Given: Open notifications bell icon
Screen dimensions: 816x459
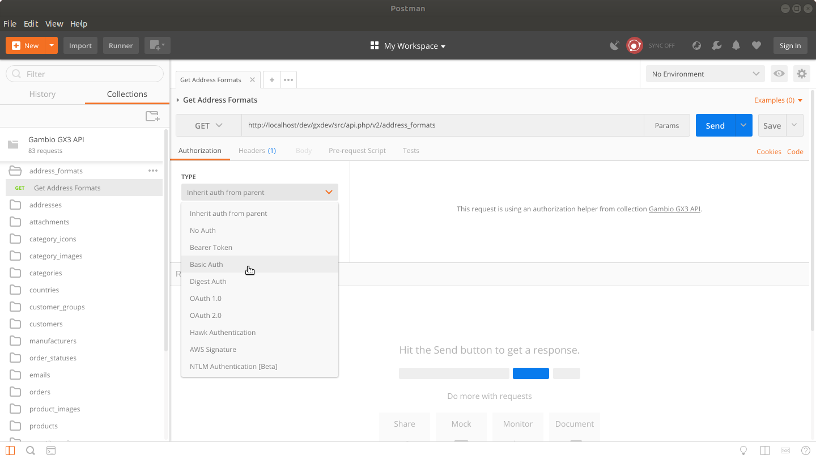Looking at the screenshot, I should click(736, 45).
